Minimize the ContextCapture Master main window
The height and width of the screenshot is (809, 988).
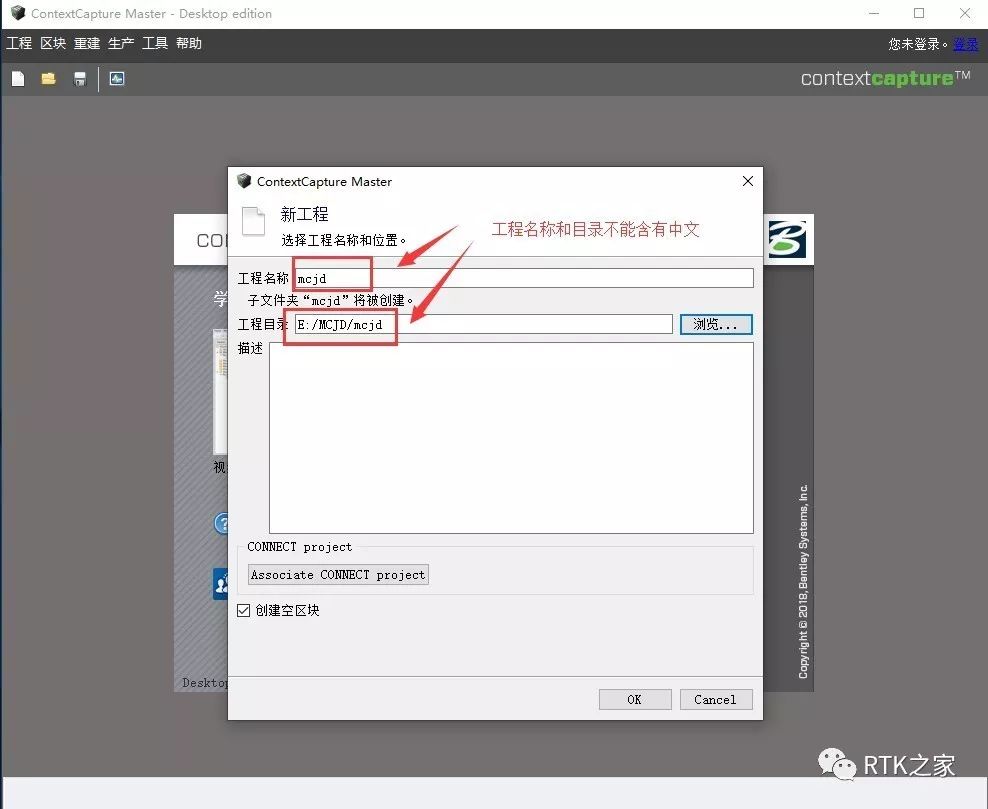click(874, 13)
